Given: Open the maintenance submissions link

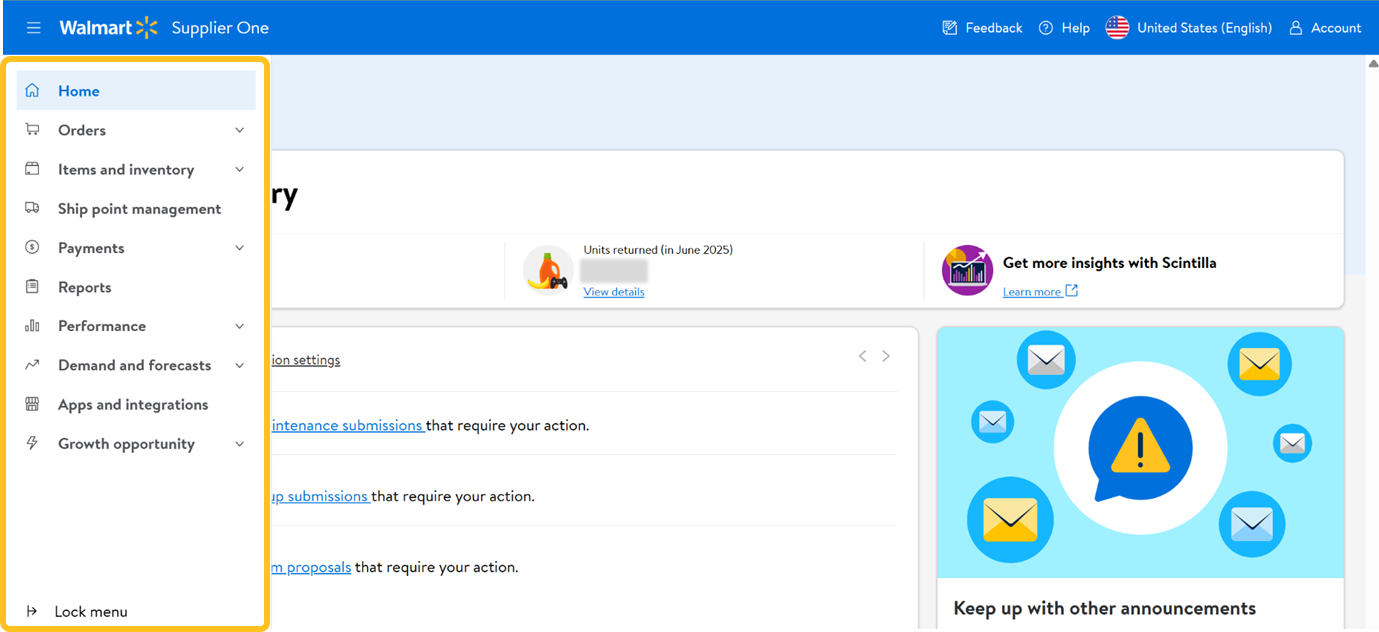Looking at the screenshot, I should click(x=347, y=425).
